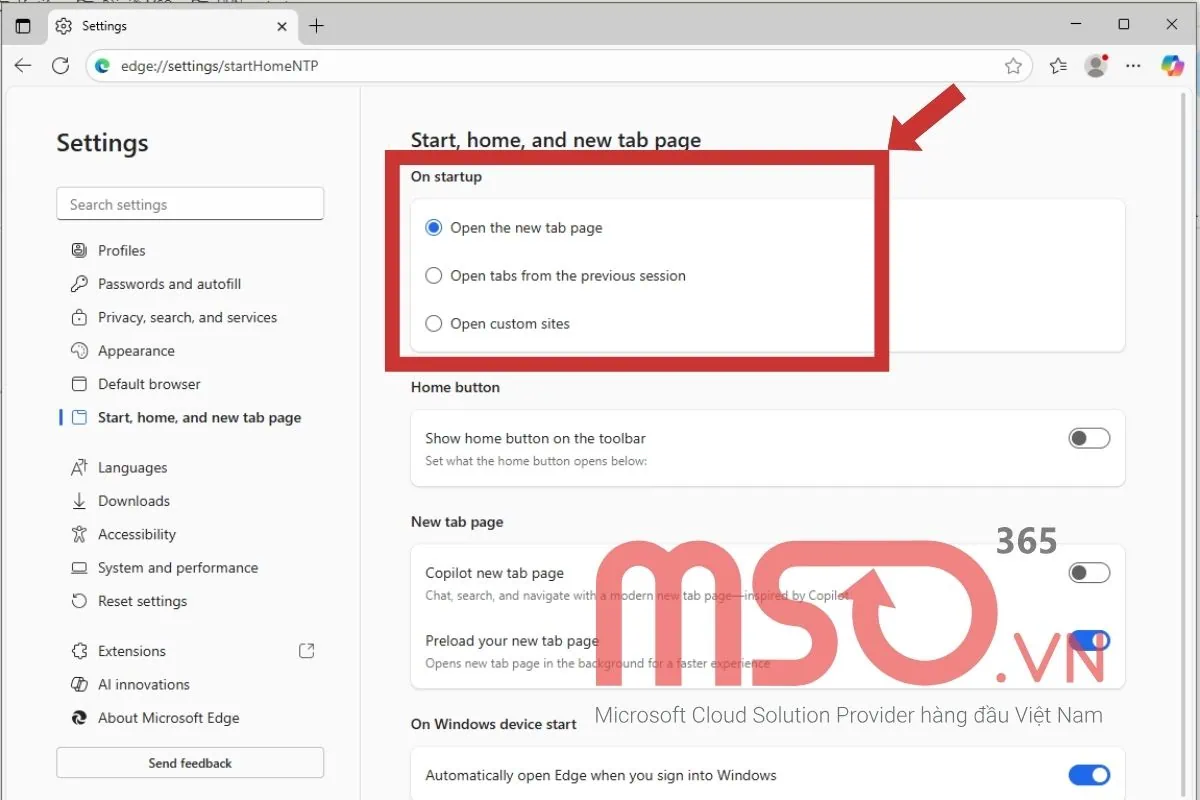Screen dimensions: 1200x800
Task: Select Open tabs from the previous session
Action: pyautogui.click(x=433, y=275)
